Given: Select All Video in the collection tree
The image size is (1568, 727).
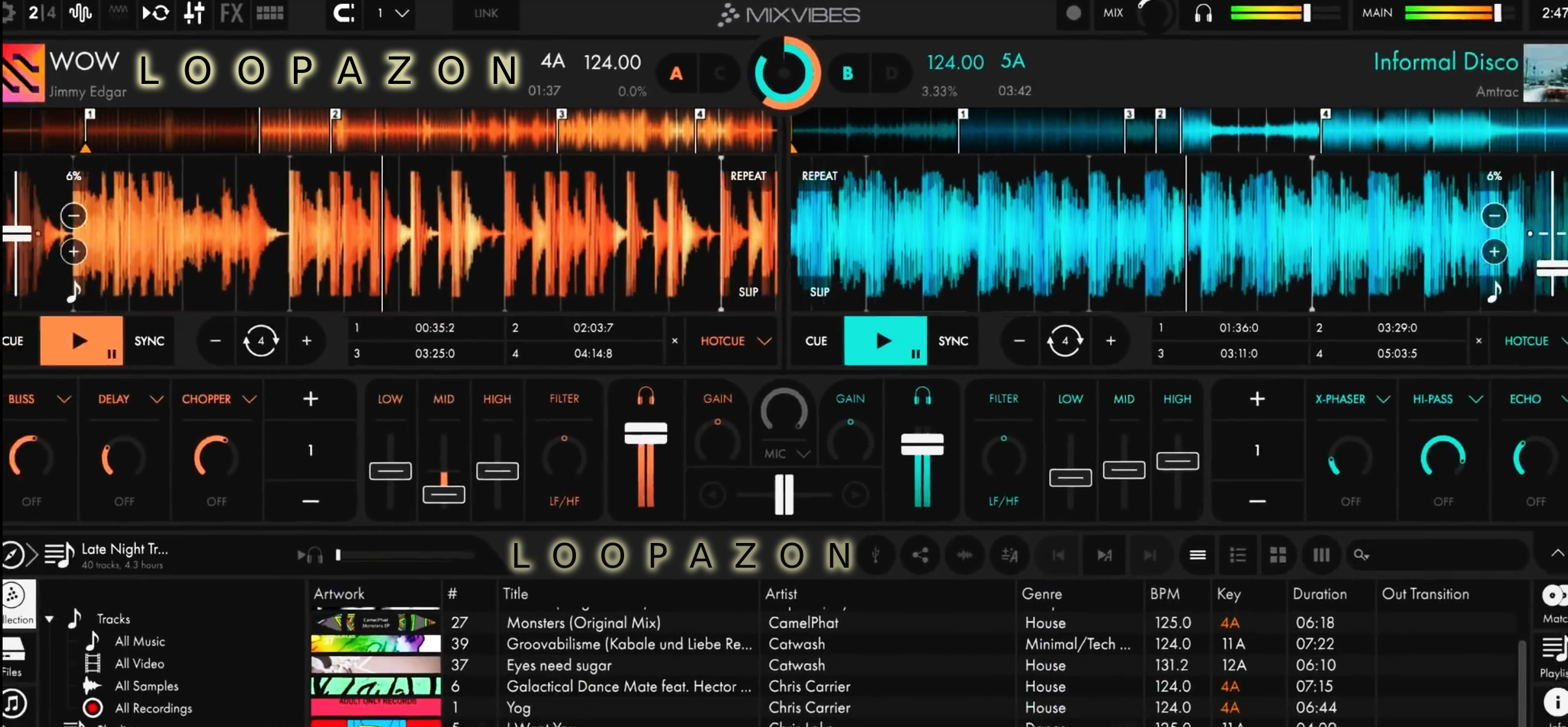Looking at the screenshot, I should (x=139, y=663).
